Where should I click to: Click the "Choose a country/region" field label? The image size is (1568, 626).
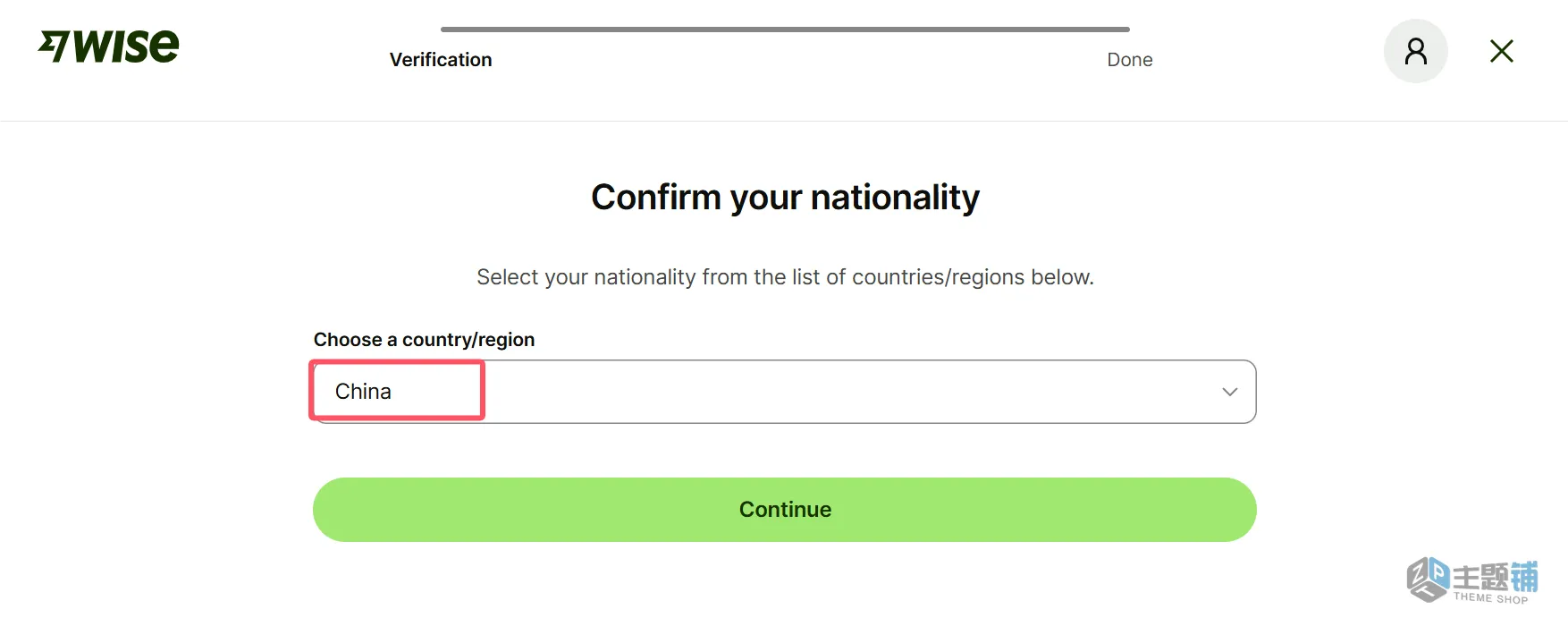(424, 340)
